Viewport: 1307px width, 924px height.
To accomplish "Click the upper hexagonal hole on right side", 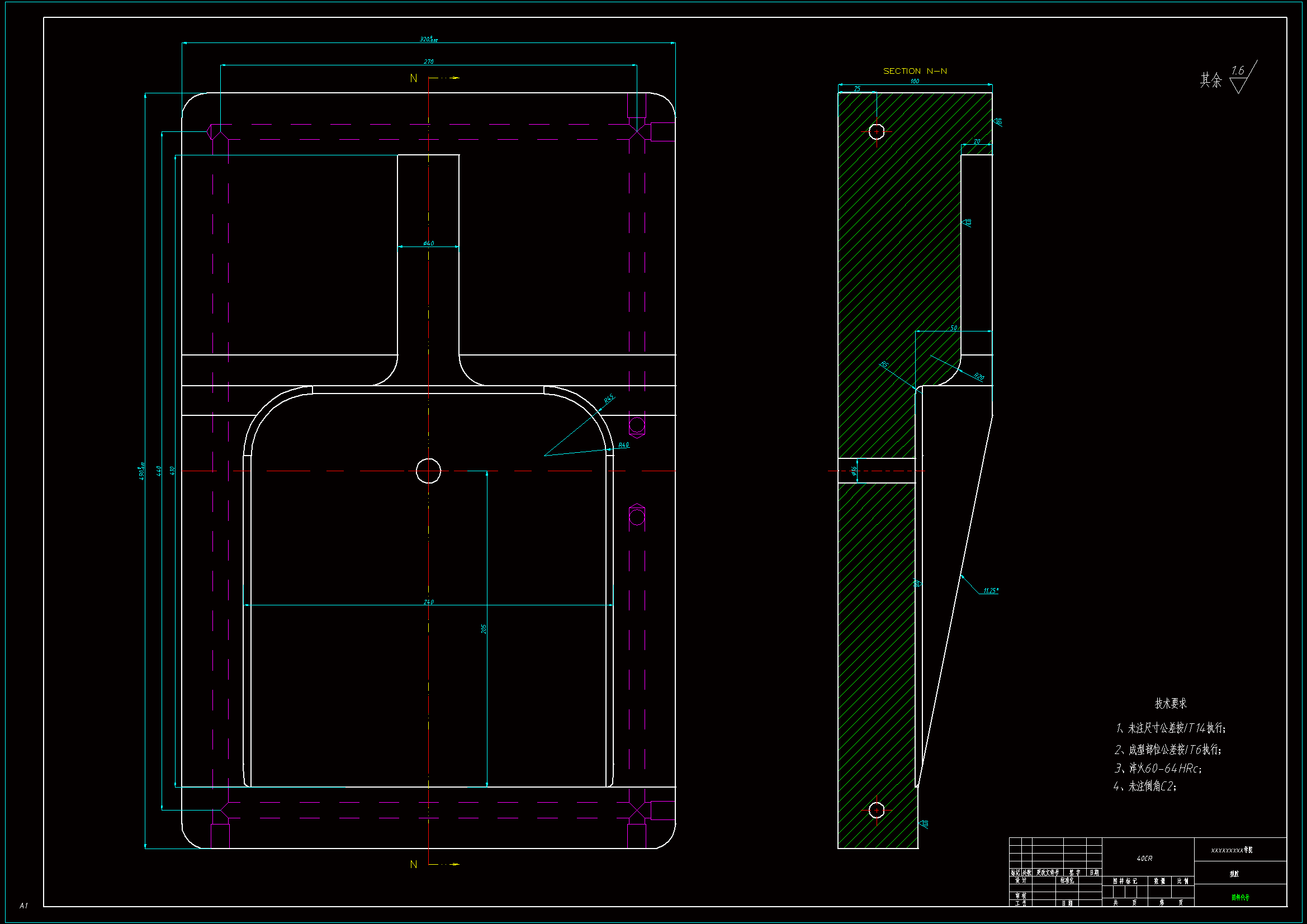I will pyautogui.click(x=636, y=425).
